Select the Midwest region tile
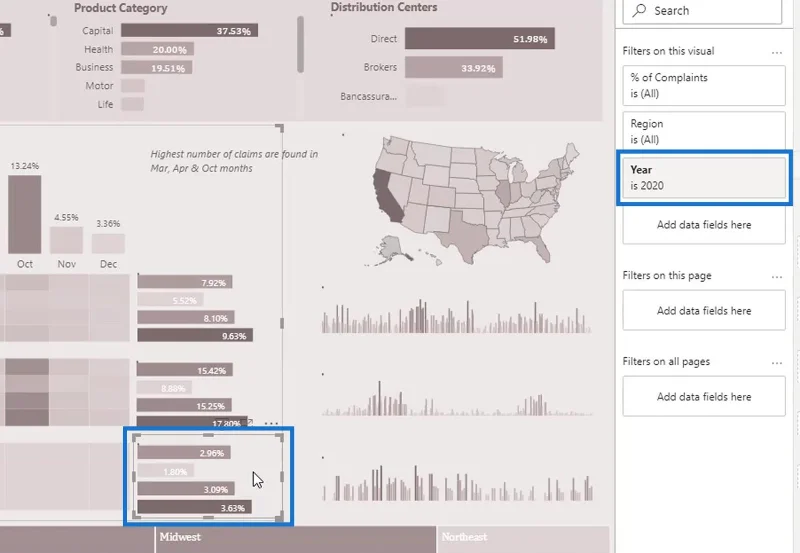 coord(295,540)
